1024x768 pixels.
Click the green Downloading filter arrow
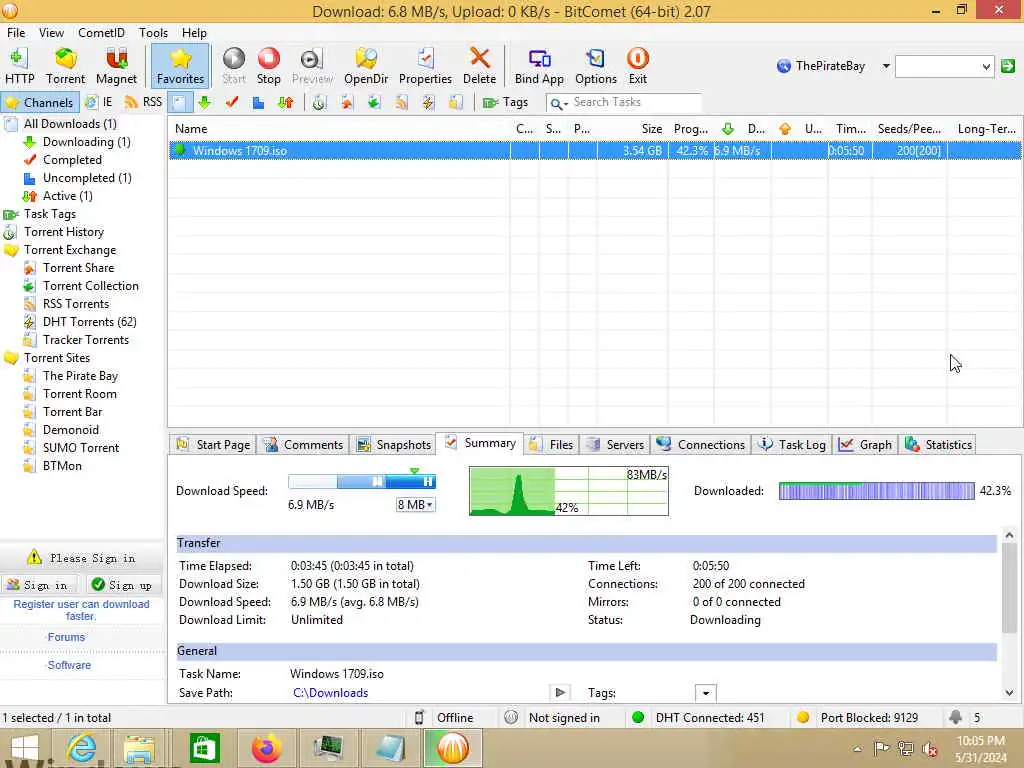click(204, 103)
